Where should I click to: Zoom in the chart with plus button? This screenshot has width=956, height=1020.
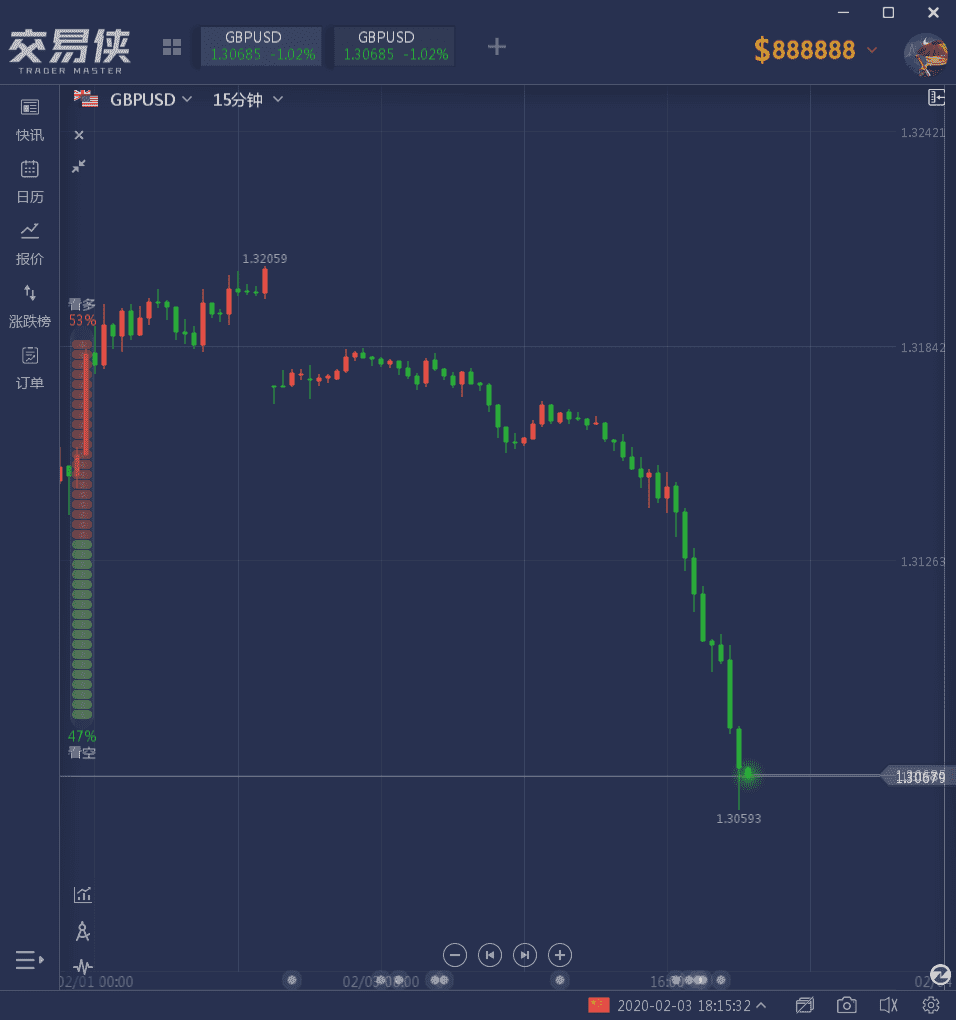[x=560, y=955]
